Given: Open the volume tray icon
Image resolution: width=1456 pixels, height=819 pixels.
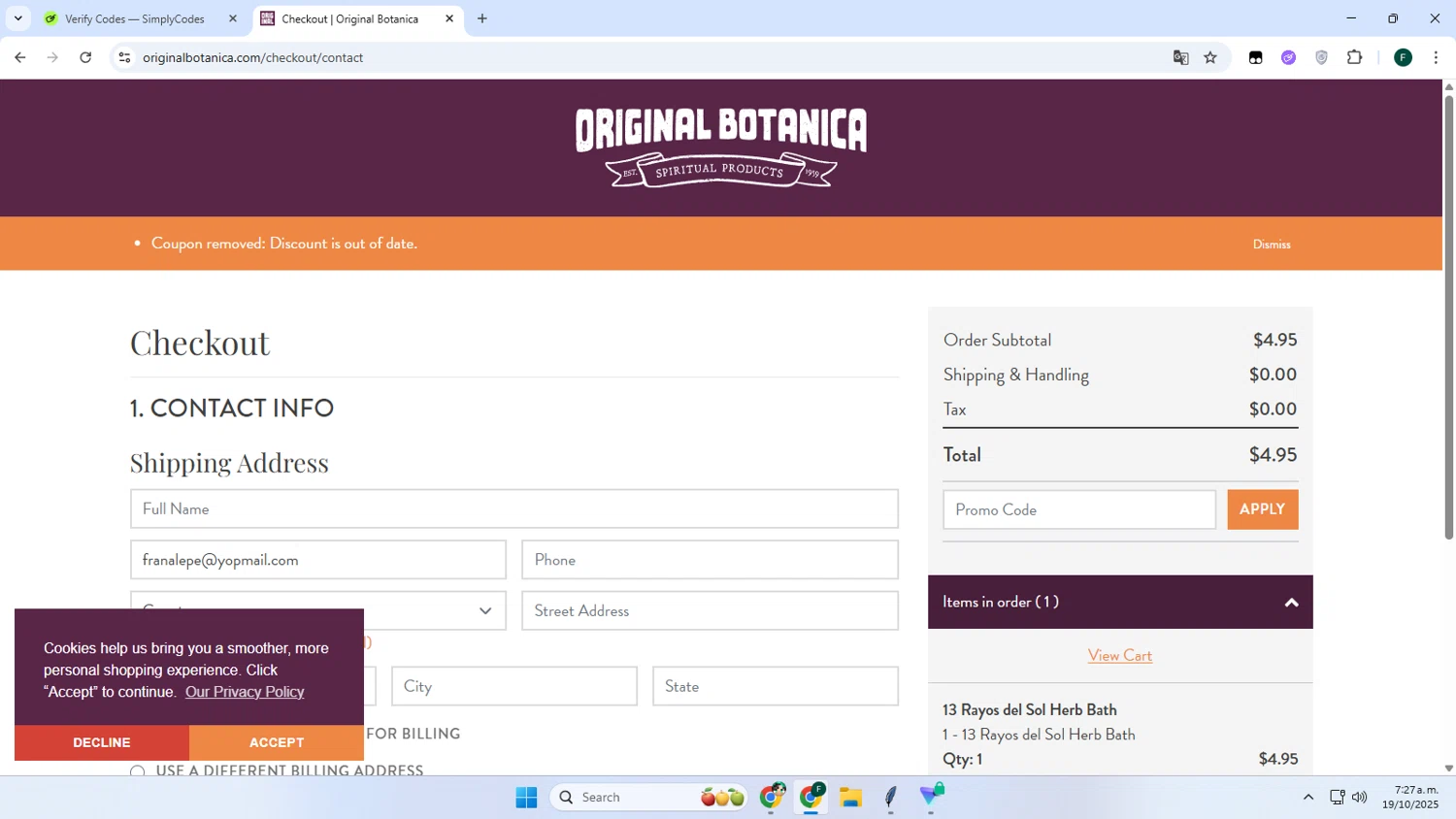Looking at the screenshot, I should coord(1360,798).
